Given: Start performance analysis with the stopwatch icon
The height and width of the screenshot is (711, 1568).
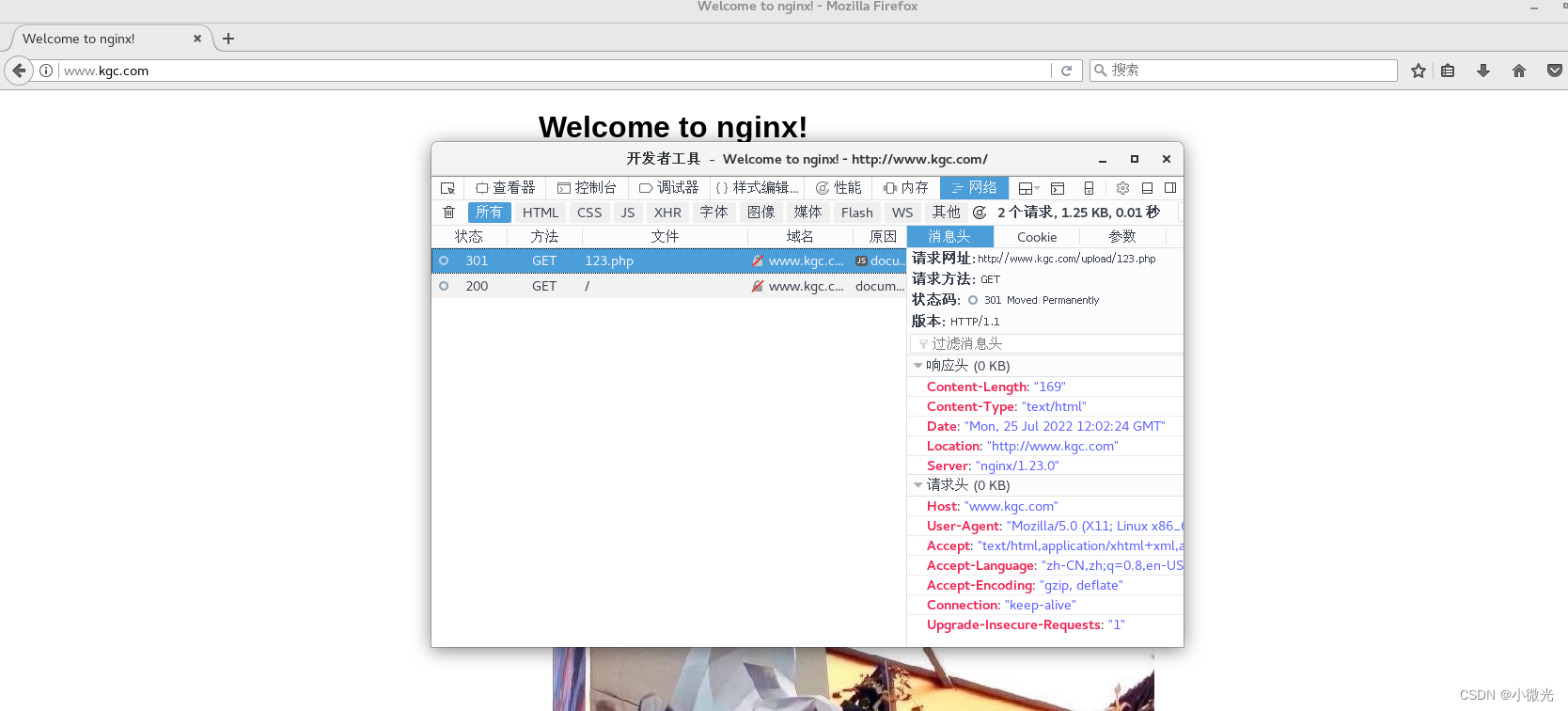Looking at the screenshot, I should (980, 213).
